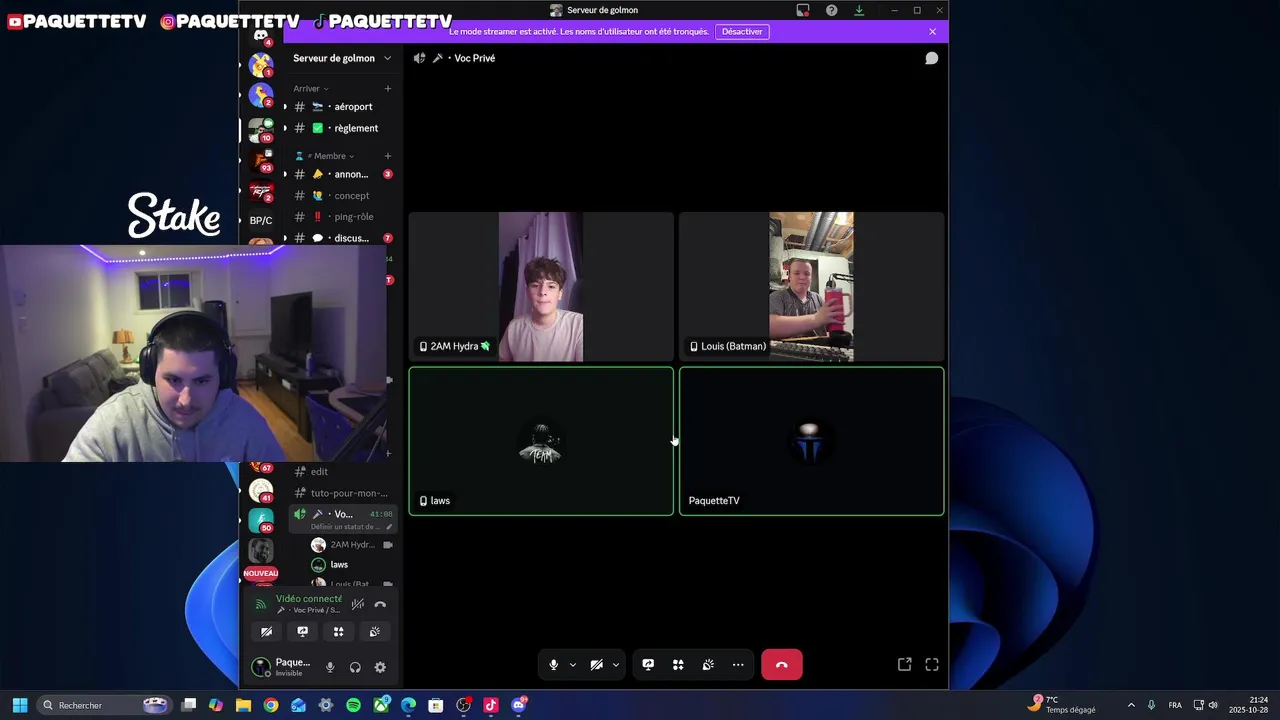Collapse the Arriver channel category
The image size is (1280, 720).
(x=310, y=88)
